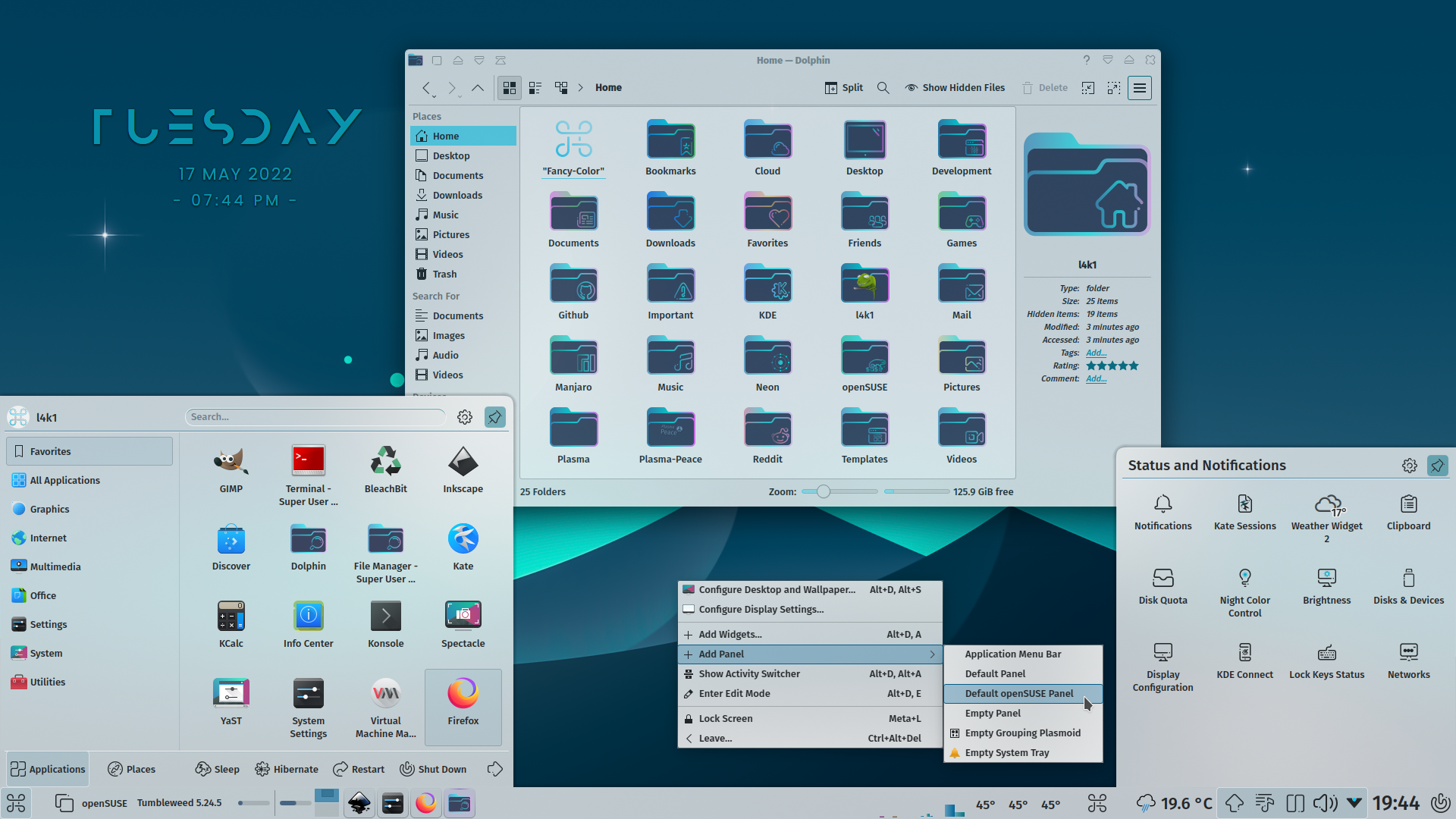Click the weather widget showing 19.6 °C
The width and height of the screenshot is (1456, 819).
pyautogui.click(x=1175, y=803)
